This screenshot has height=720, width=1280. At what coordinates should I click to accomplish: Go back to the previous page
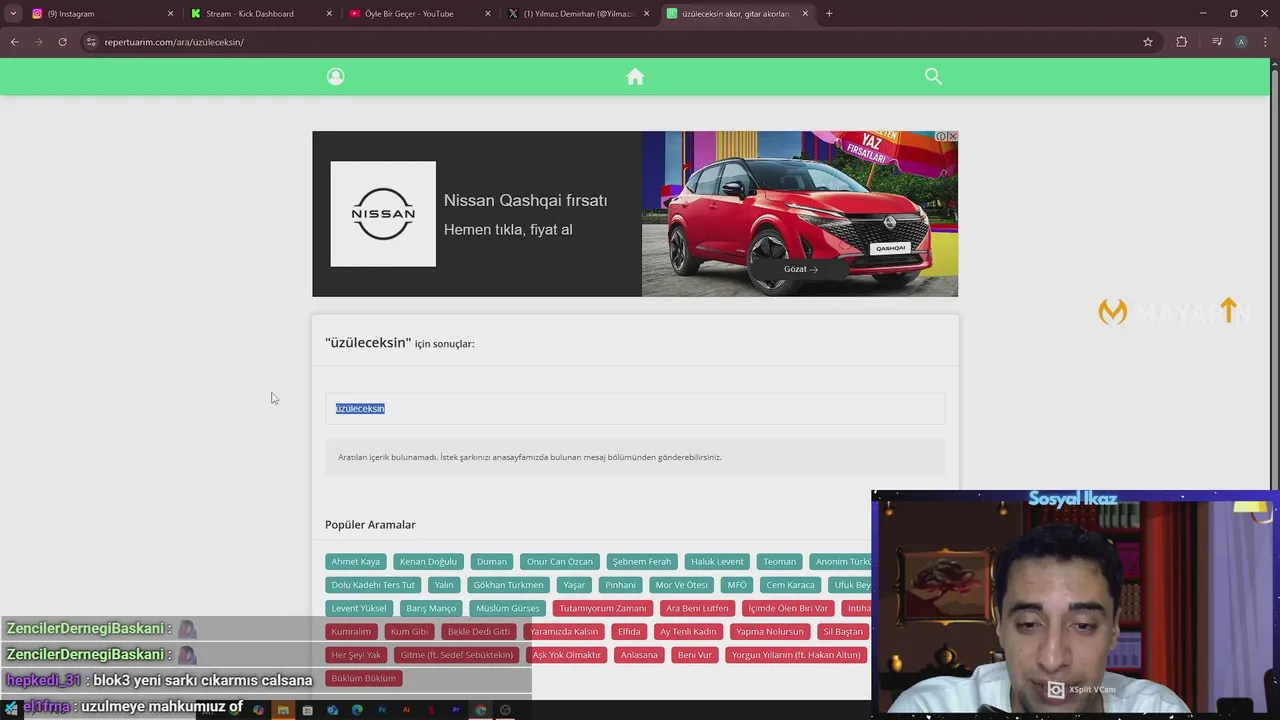14,42
